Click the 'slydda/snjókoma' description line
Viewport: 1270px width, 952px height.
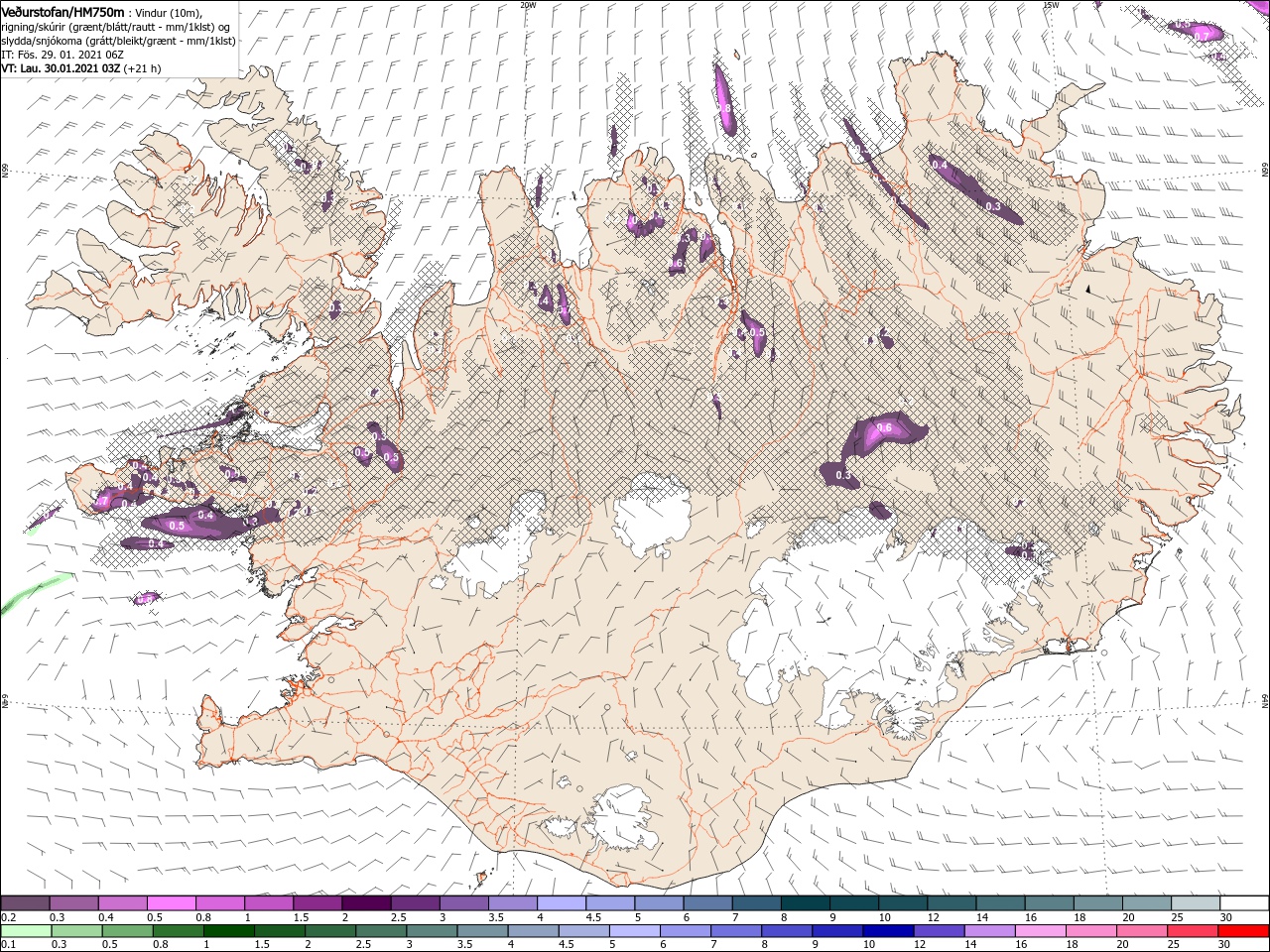tap(118, 41)
